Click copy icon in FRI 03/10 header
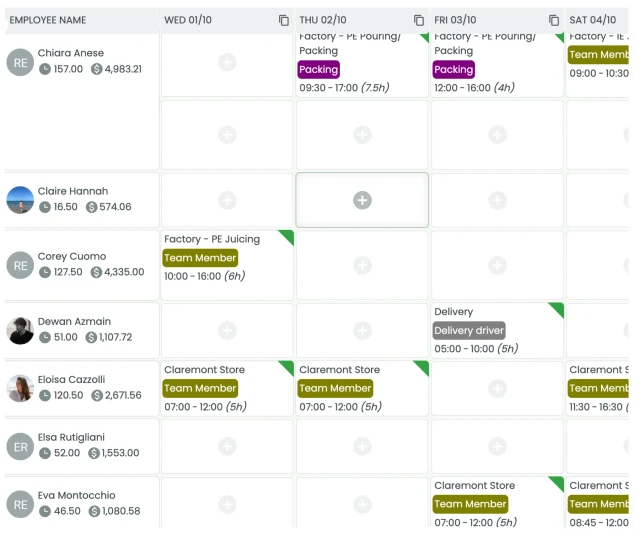Image resolution: width=640 pixels, height=538 pixels. point(554,20)
